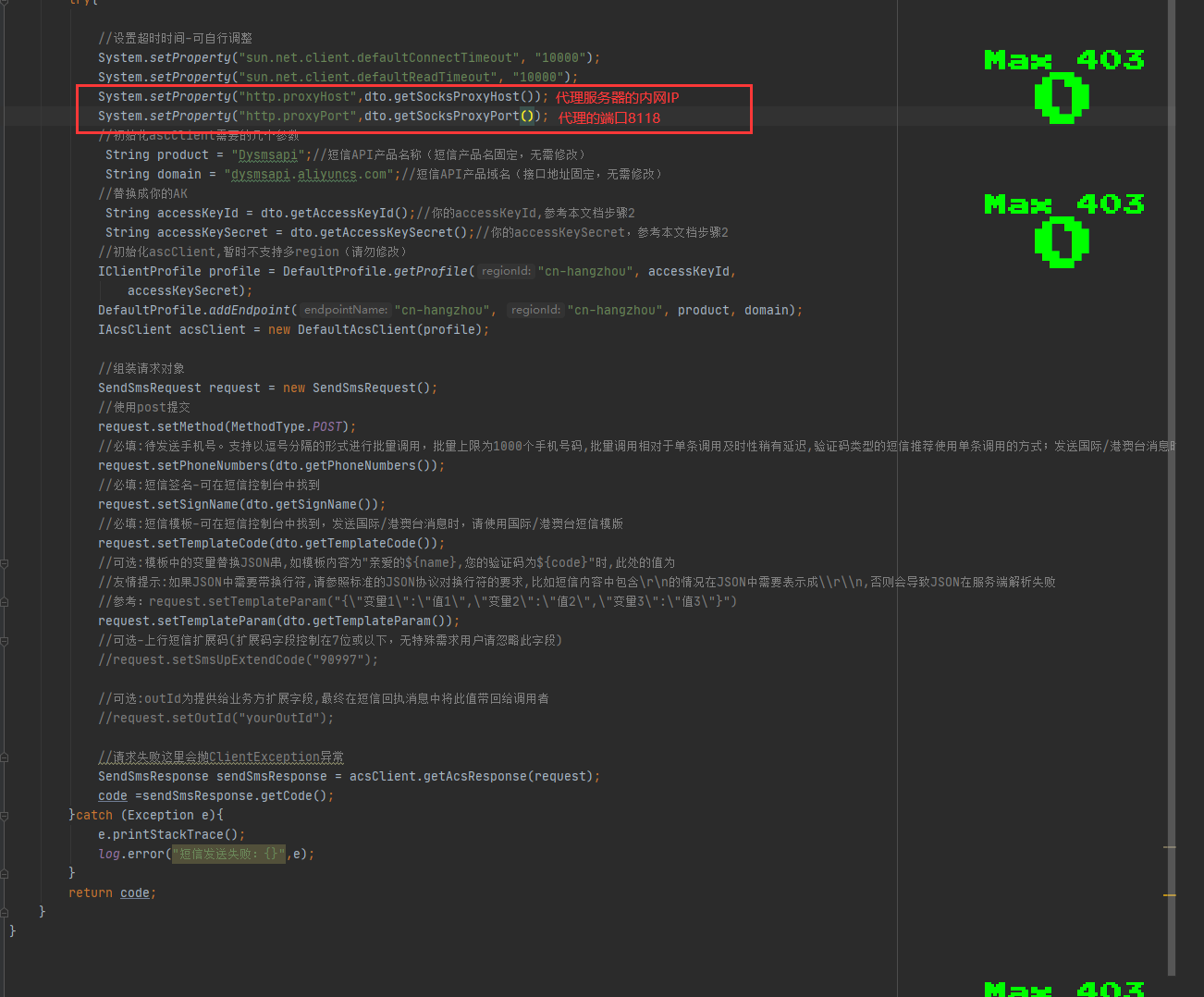Screen dimensions: 1204x997
Task: Click dto.getAccessKeySecret() call
Action: [379, 232]
